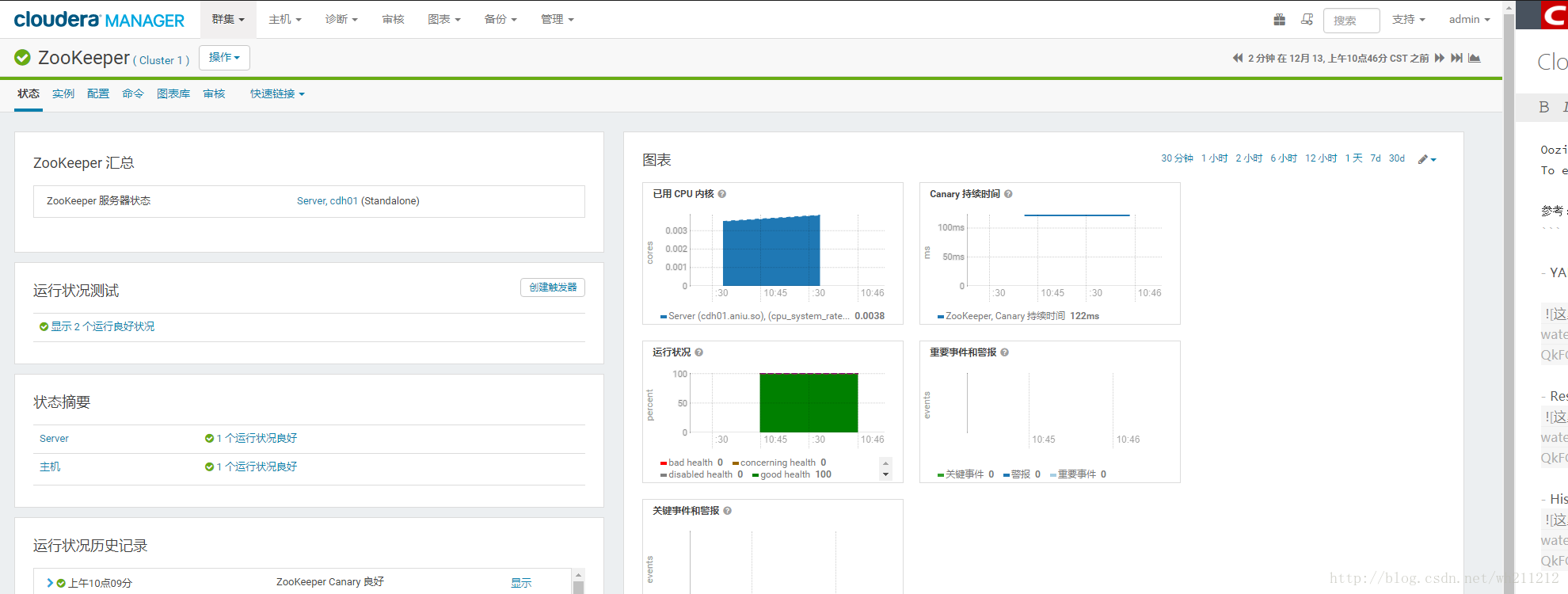
Task: Click the good health legend swatch
Action: (755, 475)
